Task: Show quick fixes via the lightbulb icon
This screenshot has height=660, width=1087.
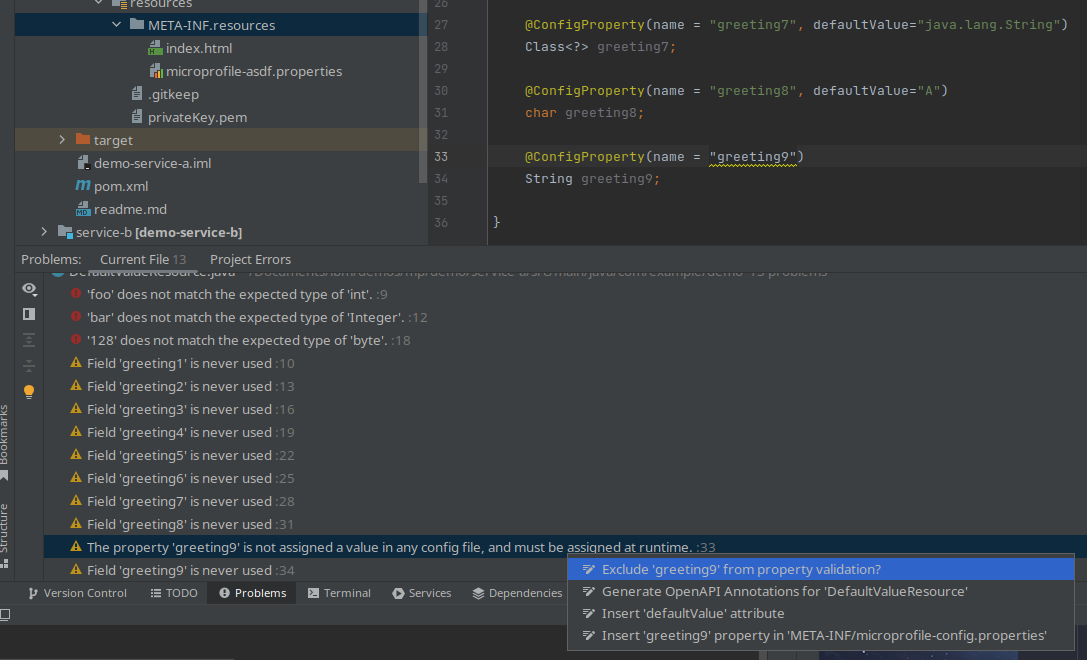Action: tap(29, 391)
